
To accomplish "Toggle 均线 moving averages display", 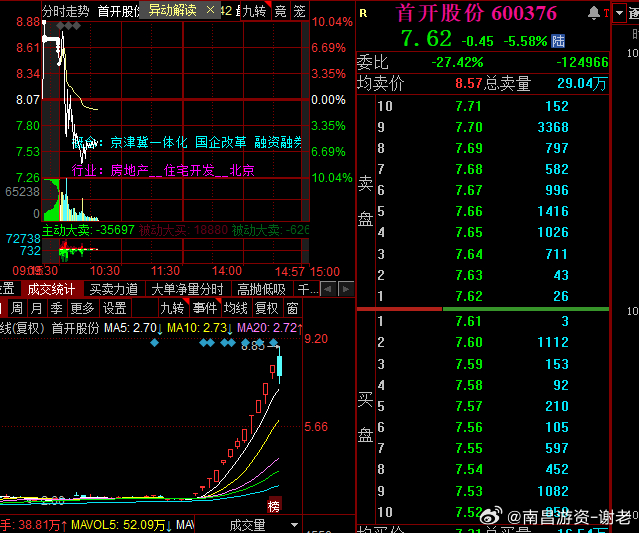I will [x=236, y=308].
